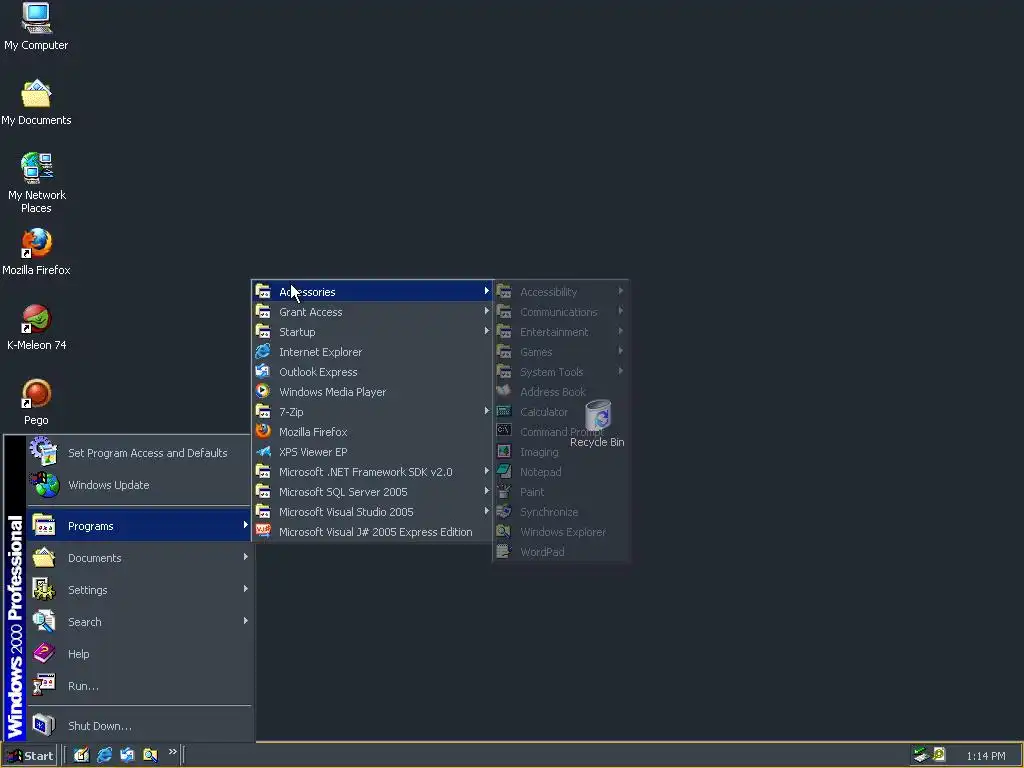Choose Shut Down... in the Start menu
Screen dimensions: 1024x768
[x=139, y=726]
